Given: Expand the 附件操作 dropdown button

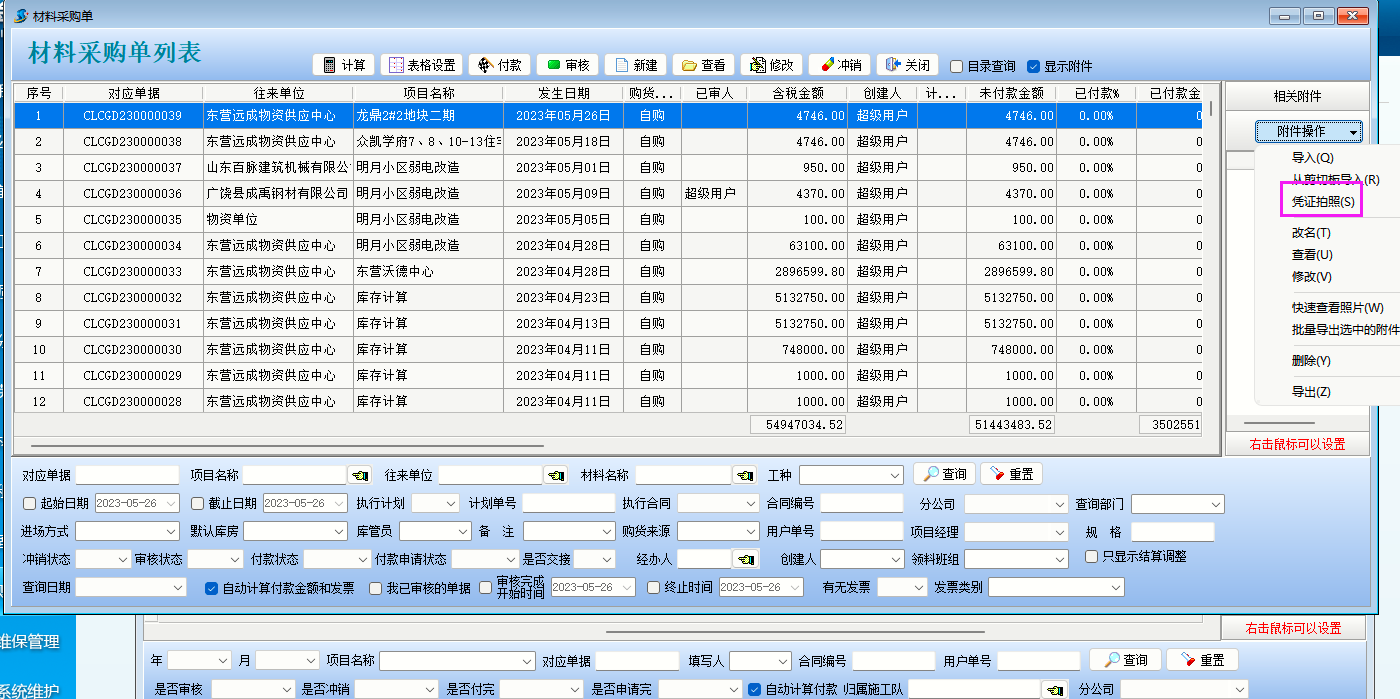Looking at the screenshot, I should (1308, 132).
